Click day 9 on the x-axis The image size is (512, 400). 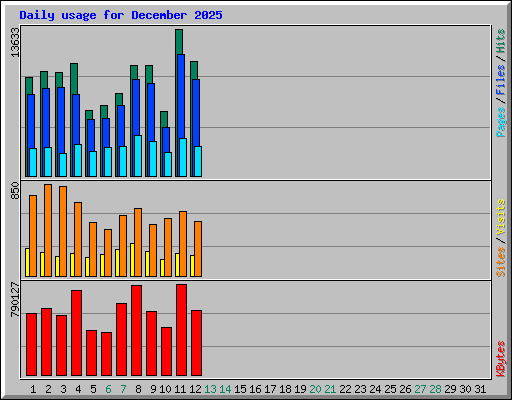153,389
